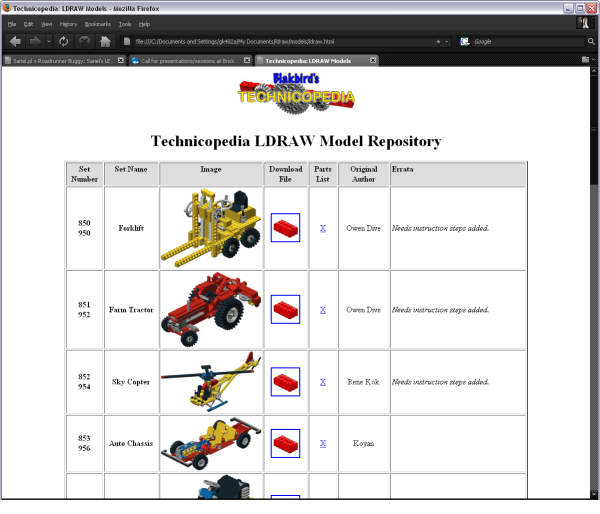Close the Technicopedia LDRAW Models tab
The image size is (600, 514).
tap(373, 60)
